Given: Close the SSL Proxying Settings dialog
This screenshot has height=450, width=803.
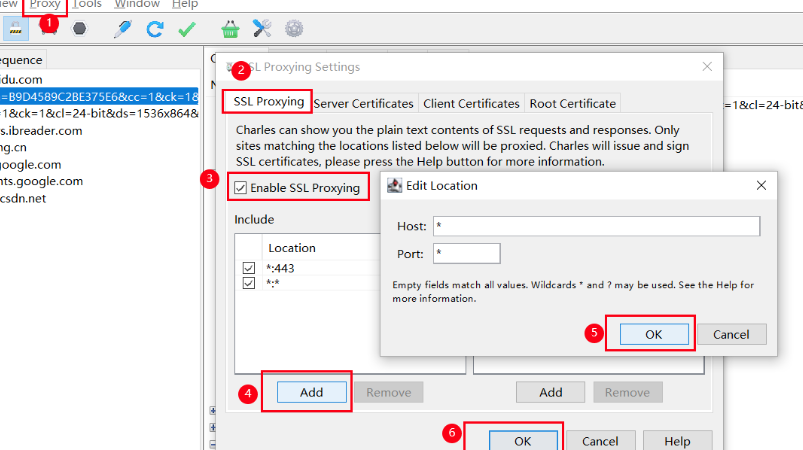Looking at the screenshot, I should tap(707, 67).
